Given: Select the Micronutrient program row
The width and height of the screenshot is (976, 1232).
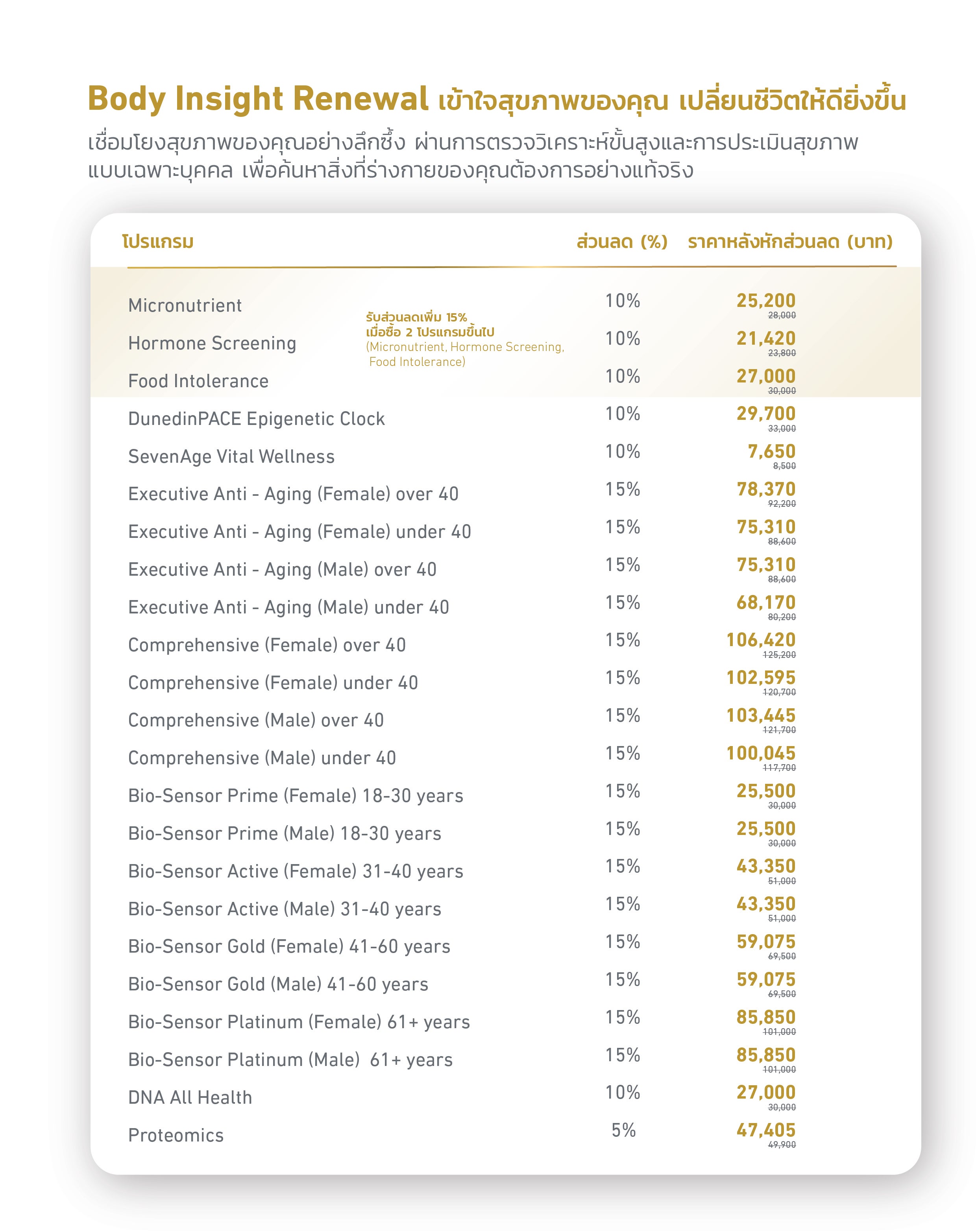Looking at the screenshot, I should 185,306.
